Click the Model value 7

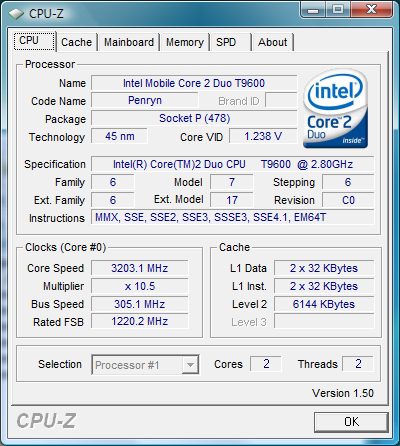[x=232, y=182]
